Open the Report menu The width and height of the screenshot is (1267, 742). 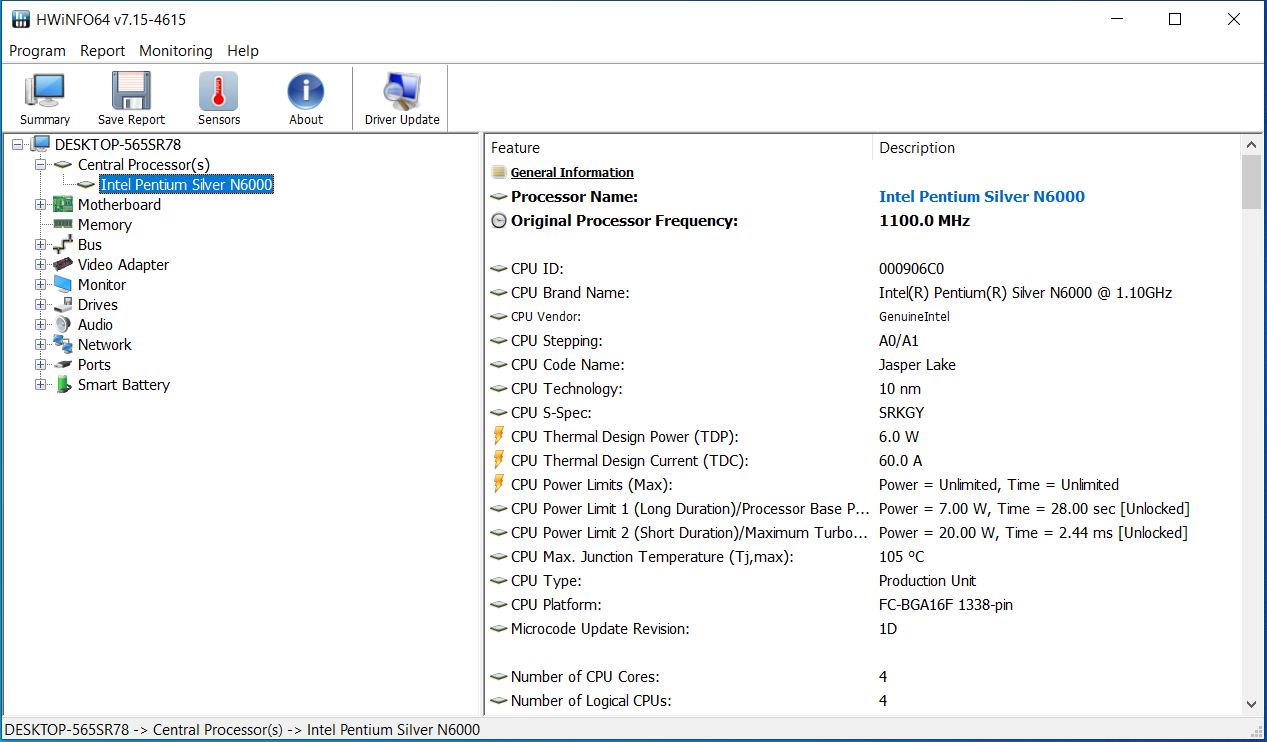coord(103,51)
